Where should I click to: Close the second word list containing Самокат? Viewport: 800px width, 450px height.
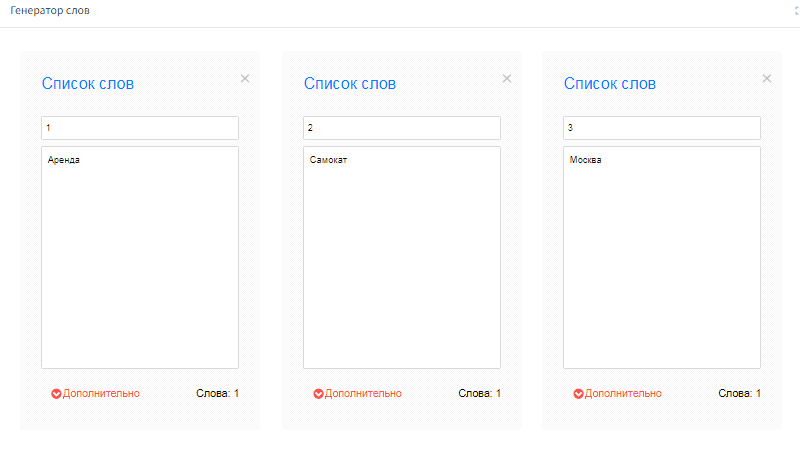[507, 78]
